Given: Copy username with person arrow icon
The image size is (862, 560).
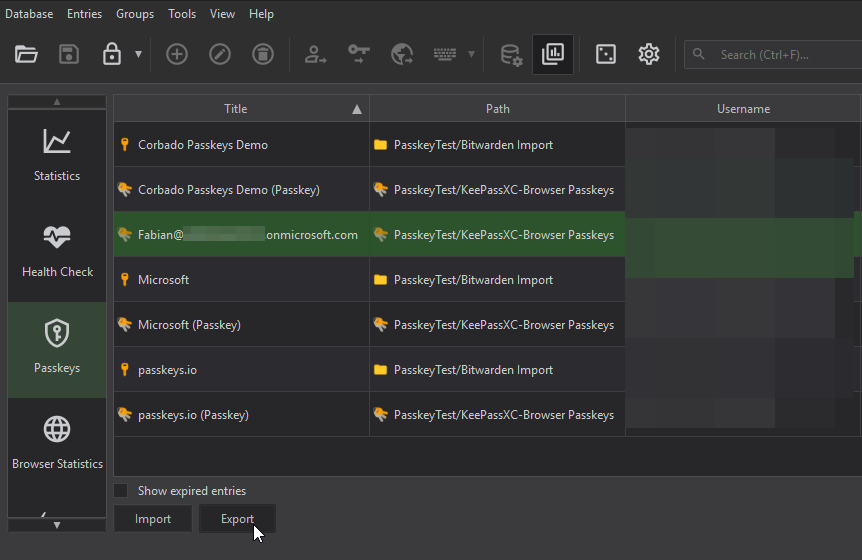Looking at the screenshot, I should coord(316,54).
